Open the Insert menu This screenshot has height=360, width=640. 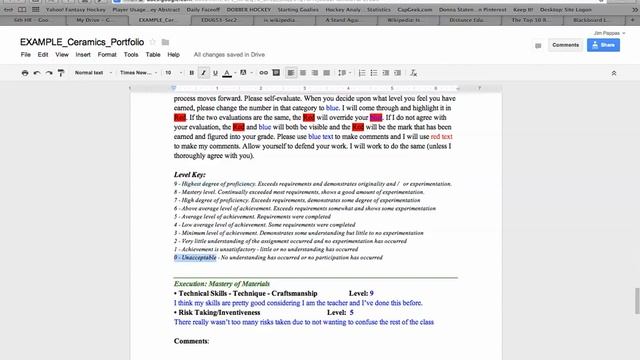[83, 55]
